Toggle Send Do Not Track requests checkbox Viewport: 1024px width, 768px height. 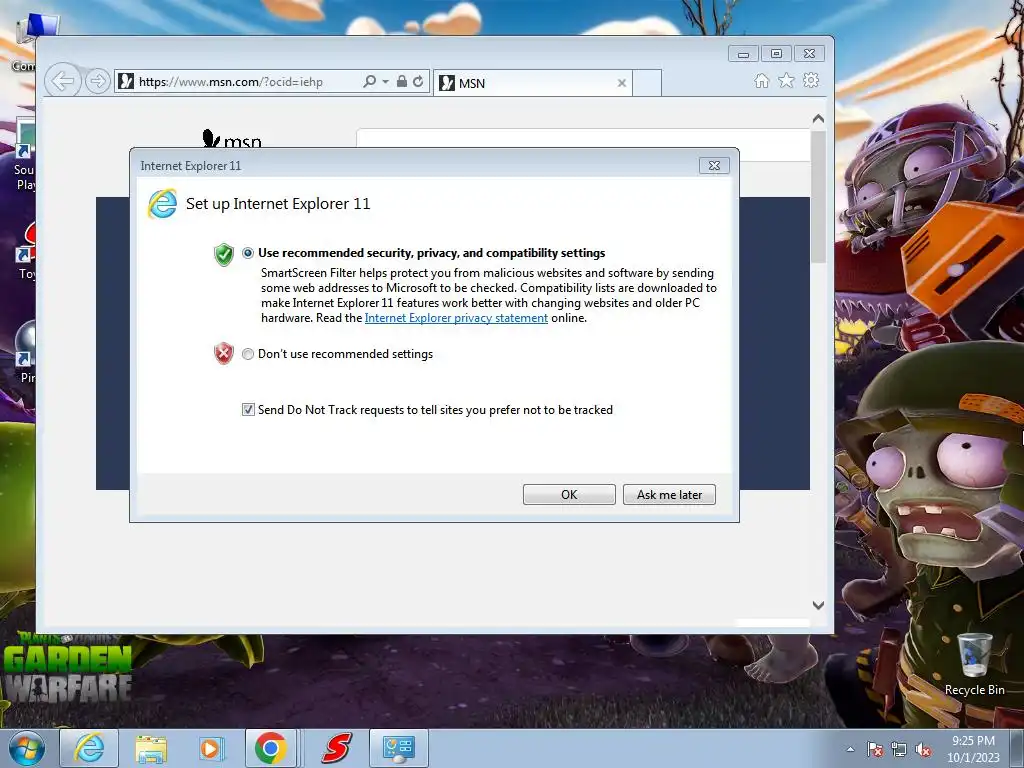(248, 409)
